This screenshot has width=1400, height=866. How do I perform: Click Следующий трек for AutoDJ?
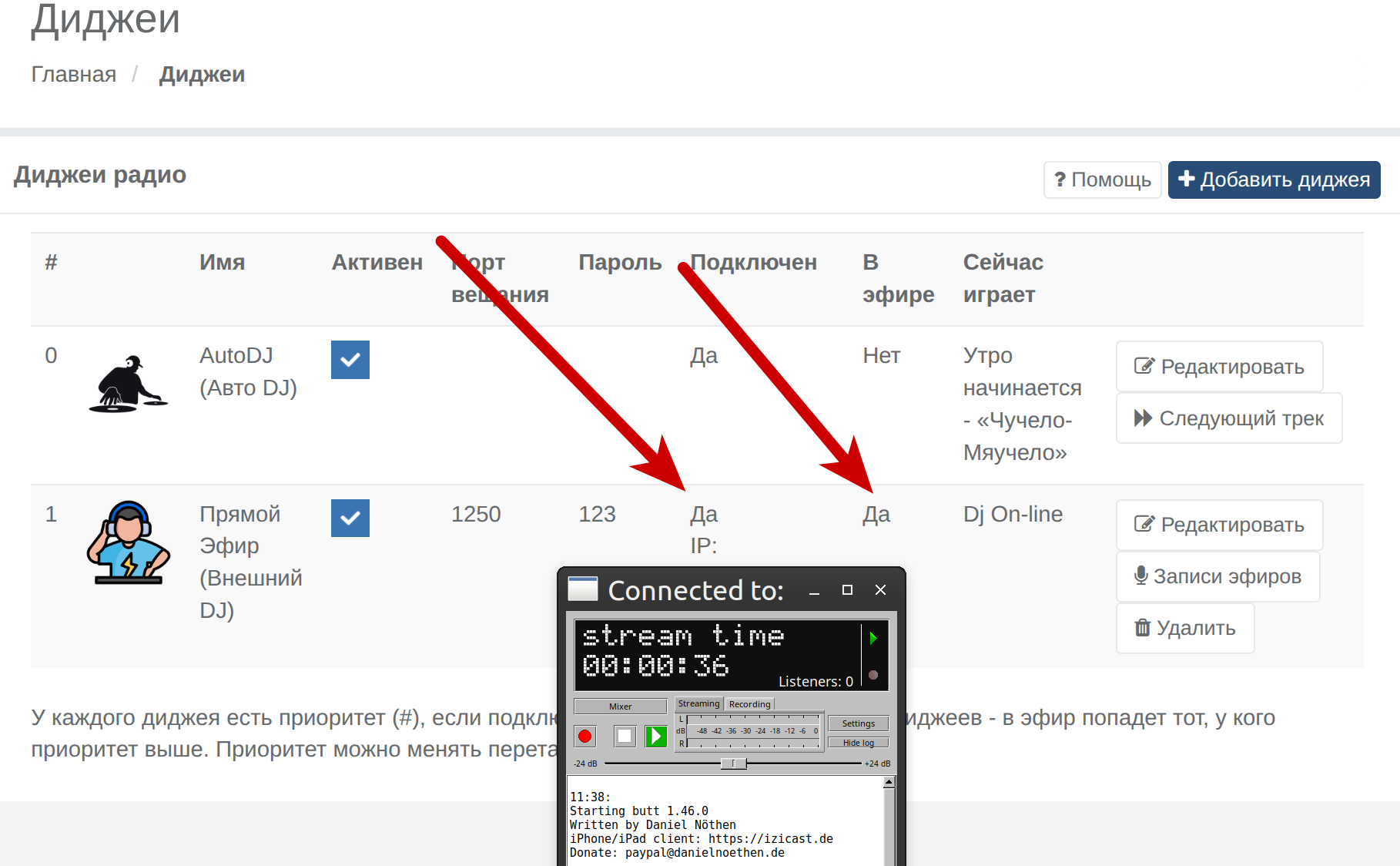[1228, 418]
